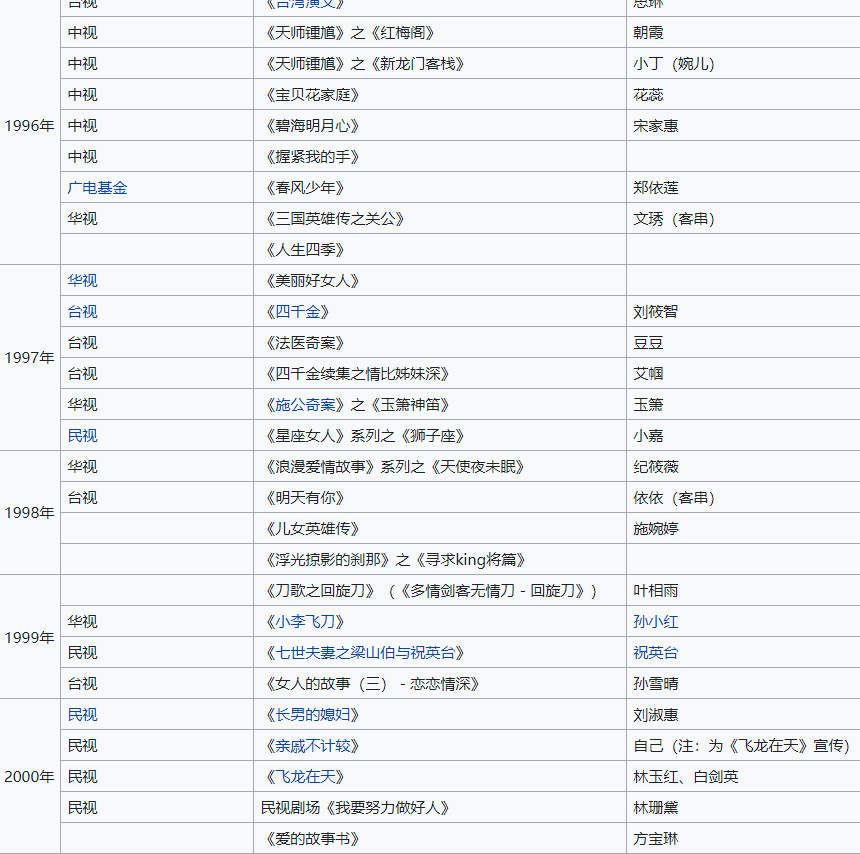Click the 《法医奇案》 title cell
The image size is (860, 854).
pos(440,343)
